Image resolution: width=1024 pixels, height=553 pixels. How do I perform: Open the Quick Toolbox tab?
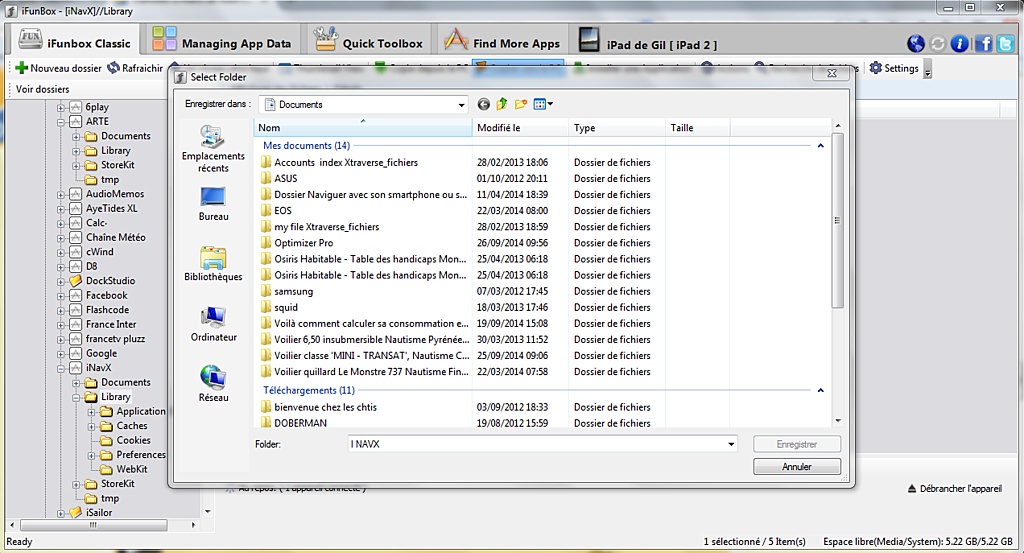pos(368,40)
